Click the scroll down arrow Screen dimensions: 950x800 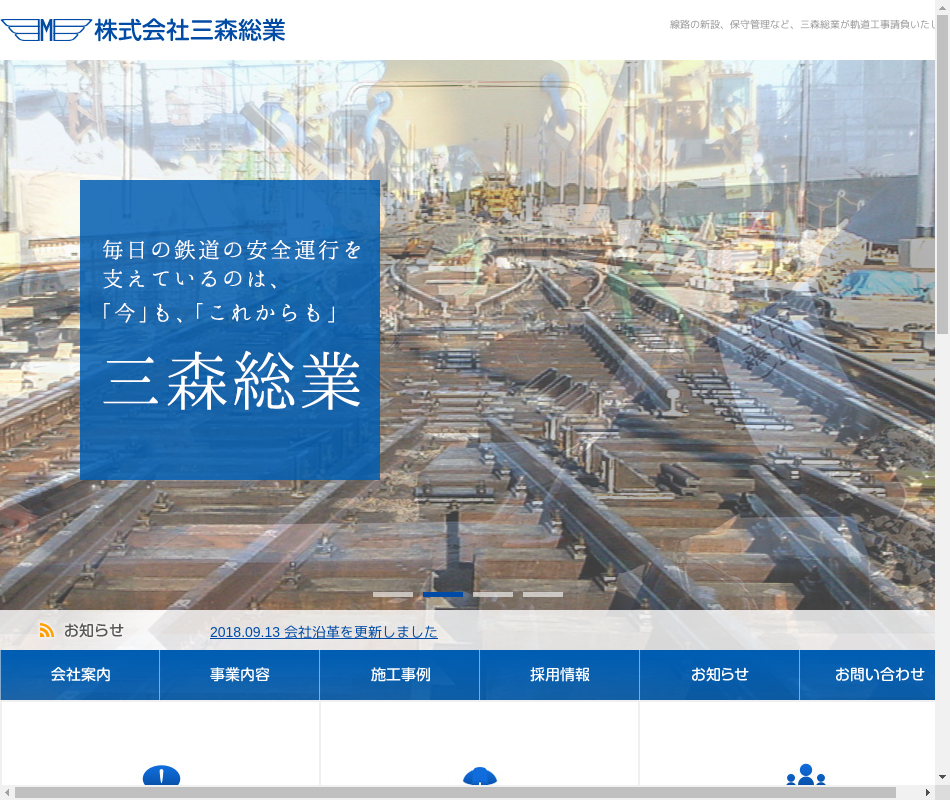[942, 777]
